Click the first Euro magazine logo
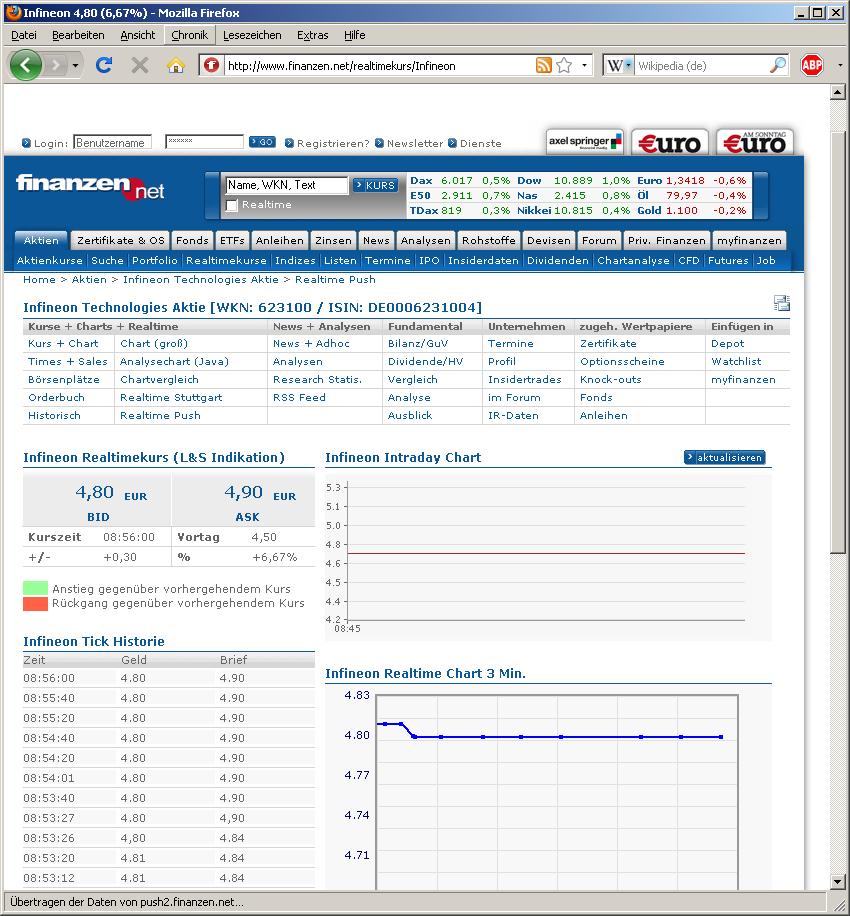850x916 pixels. [669, 142]
